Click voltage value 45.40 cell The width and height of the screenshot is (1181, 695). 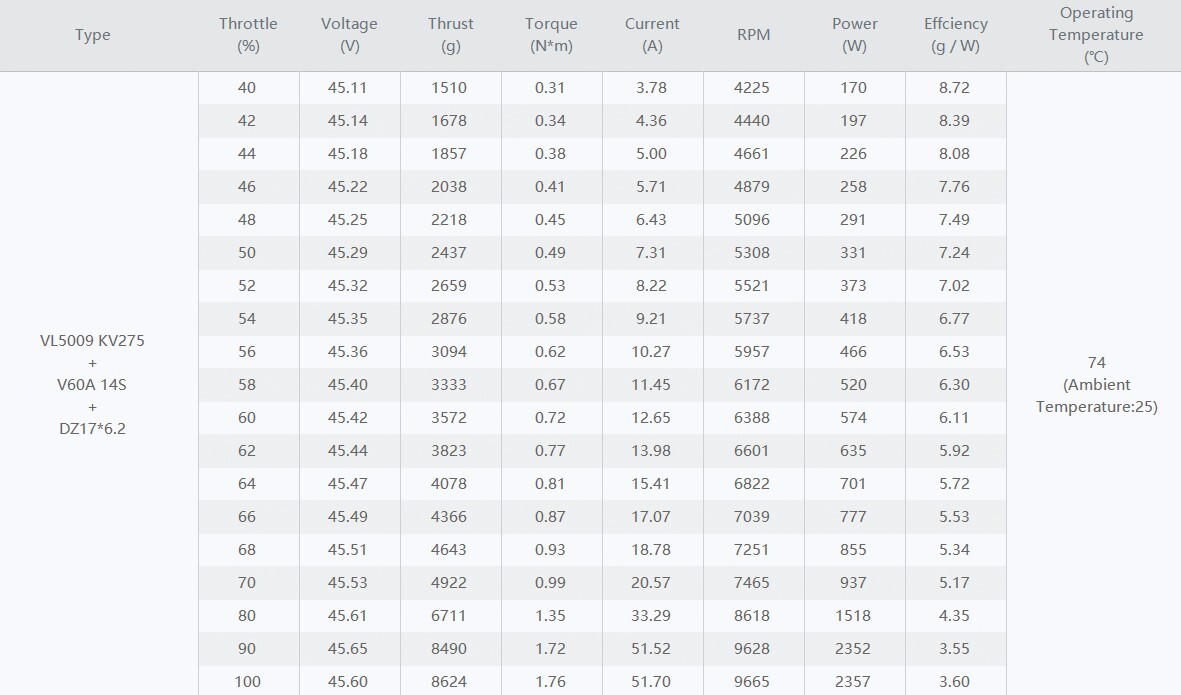[348, 384]
